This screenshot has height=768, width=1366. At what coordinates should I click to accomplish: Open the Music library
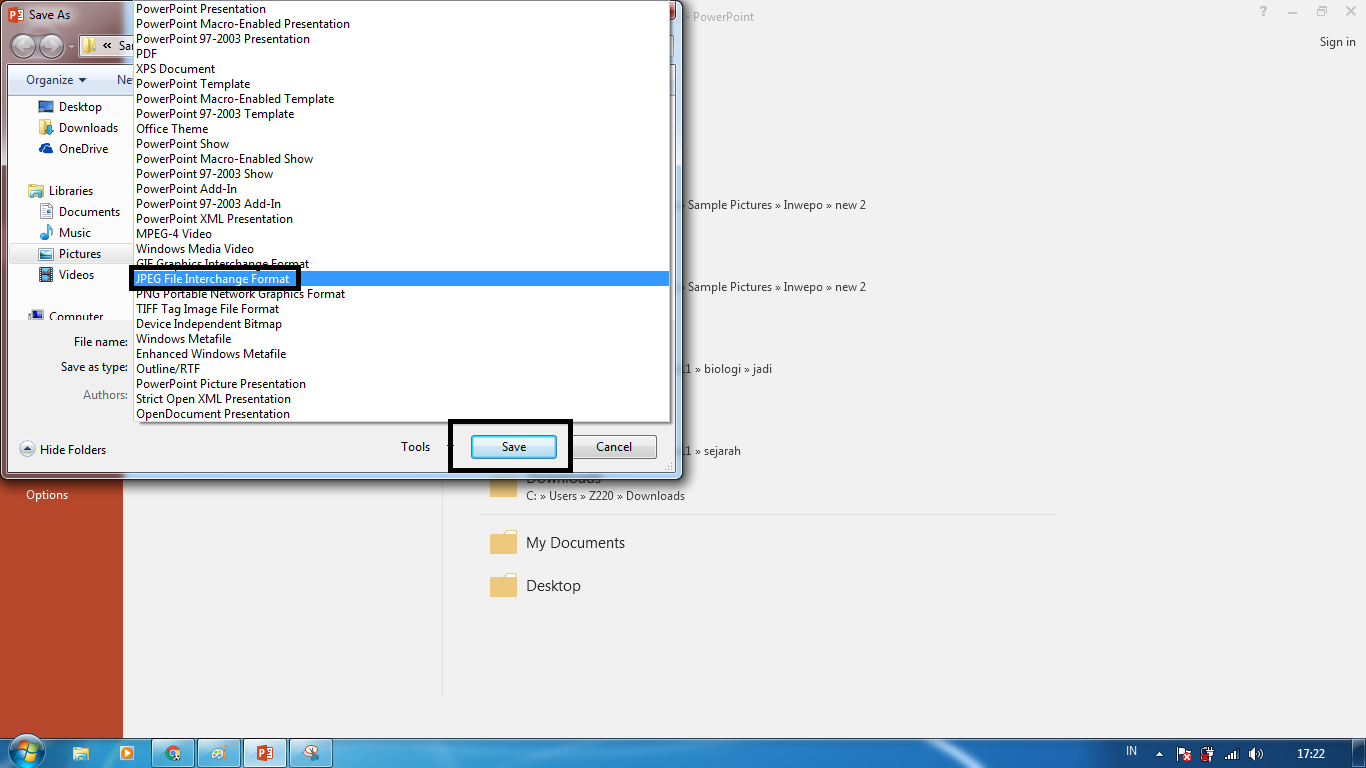pos(65,233)
